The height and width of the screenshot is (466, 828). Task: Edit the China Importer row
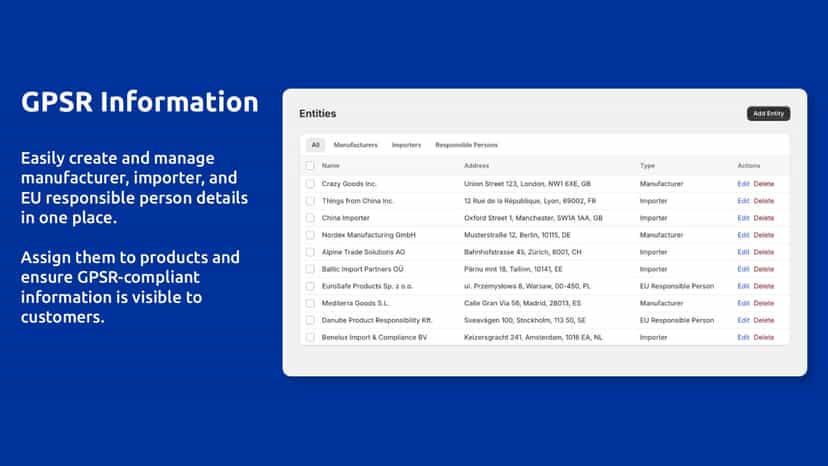[x=743, y=218]
